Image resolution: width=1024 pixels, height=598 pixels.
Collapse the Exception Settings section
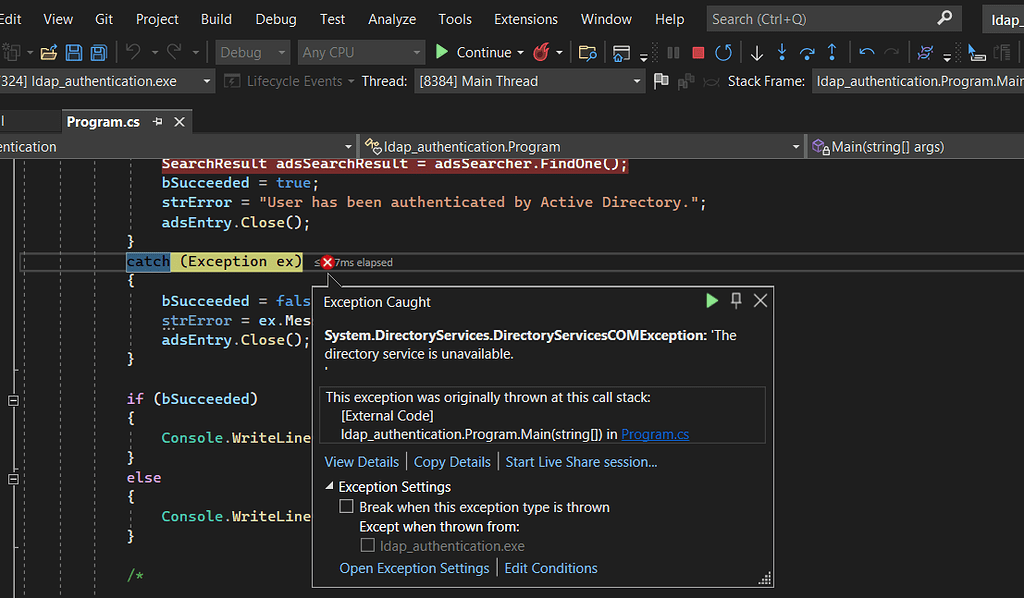329,487
